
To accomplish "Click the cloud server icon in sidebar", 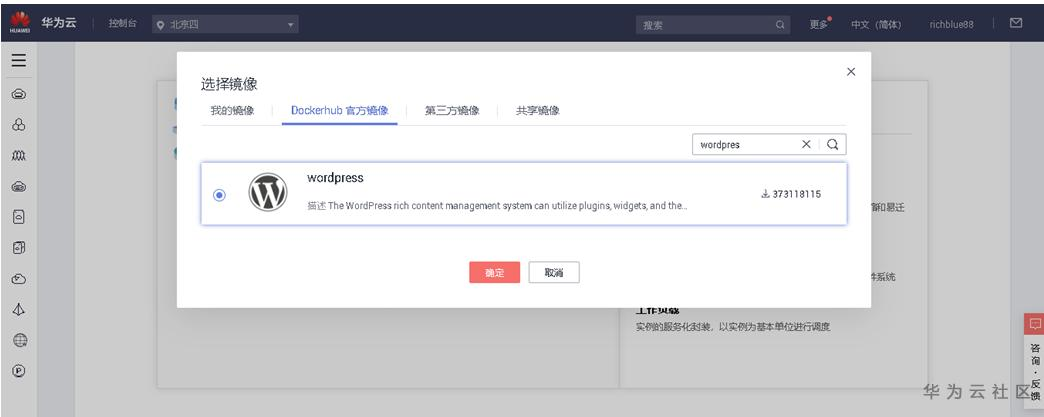I will pos(19,187).
